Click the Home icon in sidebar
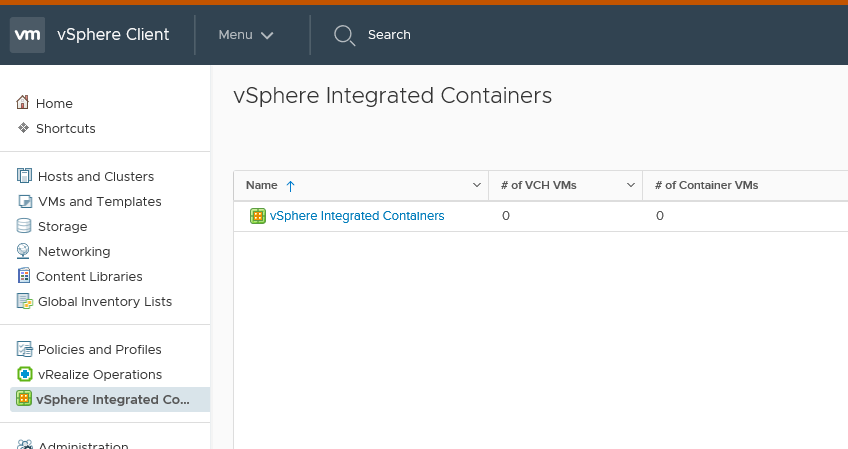This screenshot has height=449, width=848. [23, 102]
